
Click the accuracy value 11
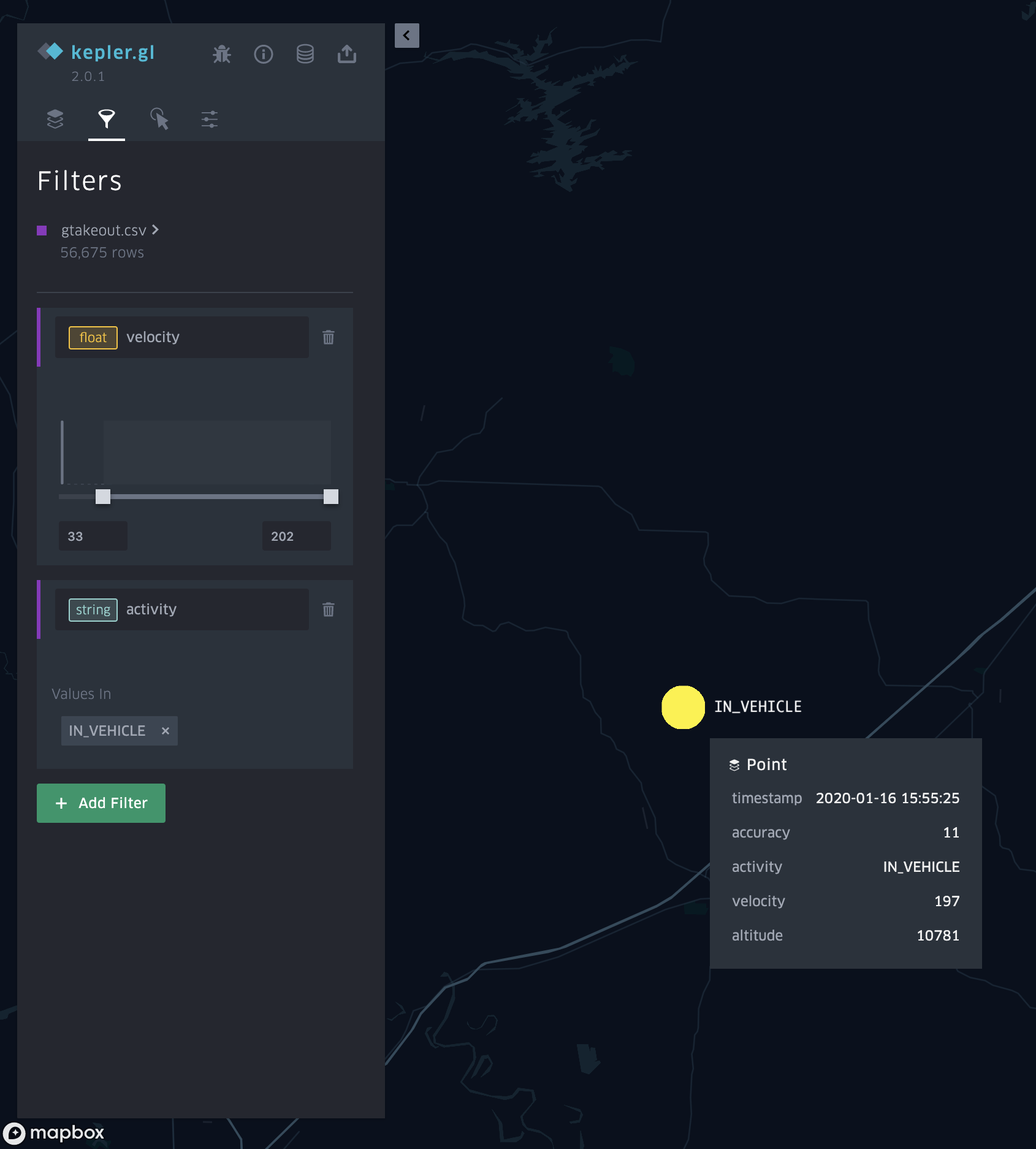951,833
